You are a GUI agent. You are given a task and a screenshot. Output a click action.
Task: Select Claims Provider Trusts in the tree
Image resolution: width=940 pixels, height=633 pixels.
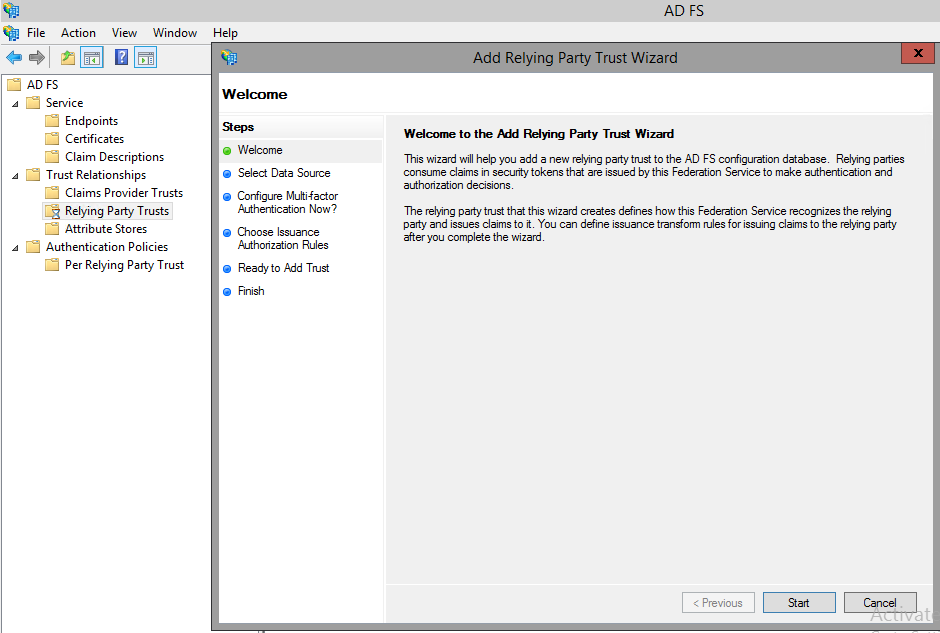tap(123, 193)
